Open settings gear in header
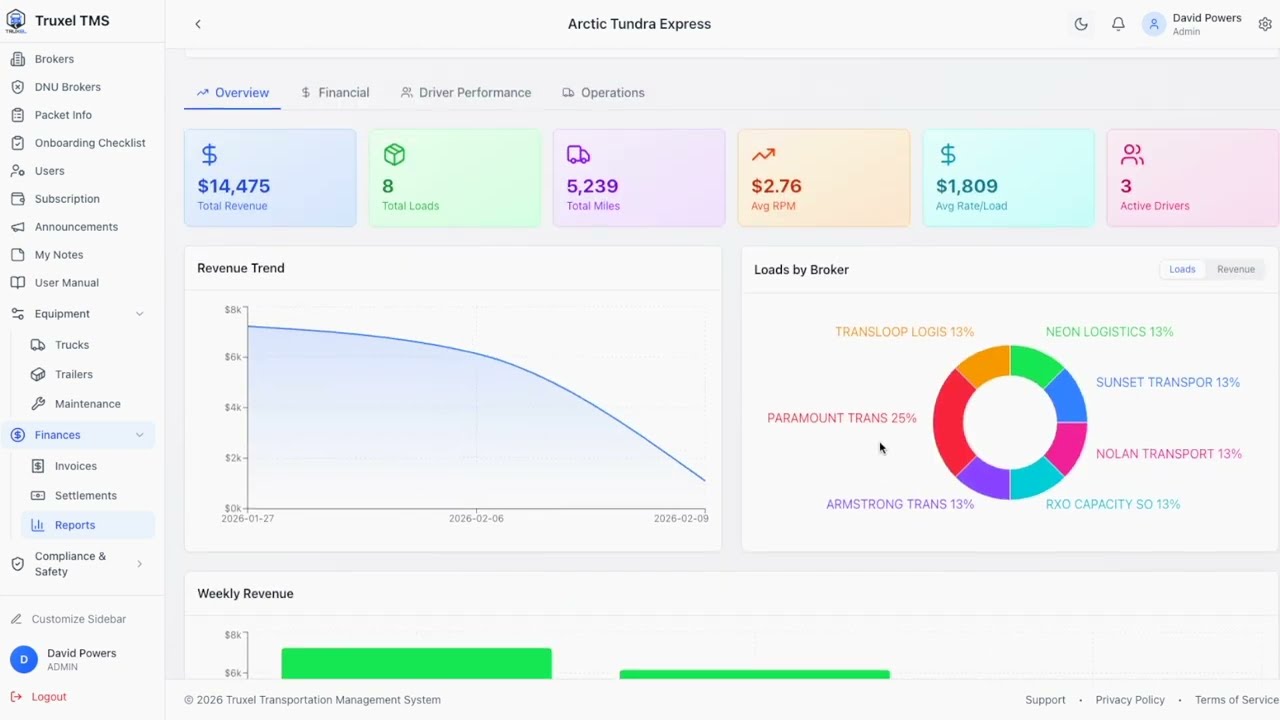Screen dimensions: 1280x720 coord(1265,24)
